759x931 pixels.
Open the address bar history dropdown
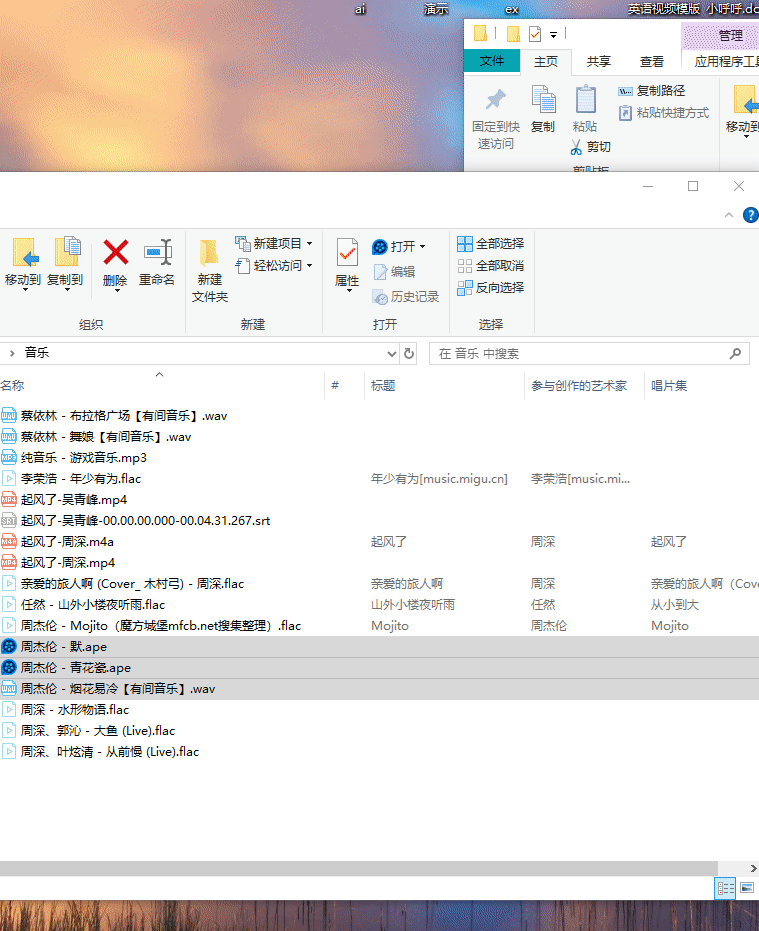click(391, 354)
